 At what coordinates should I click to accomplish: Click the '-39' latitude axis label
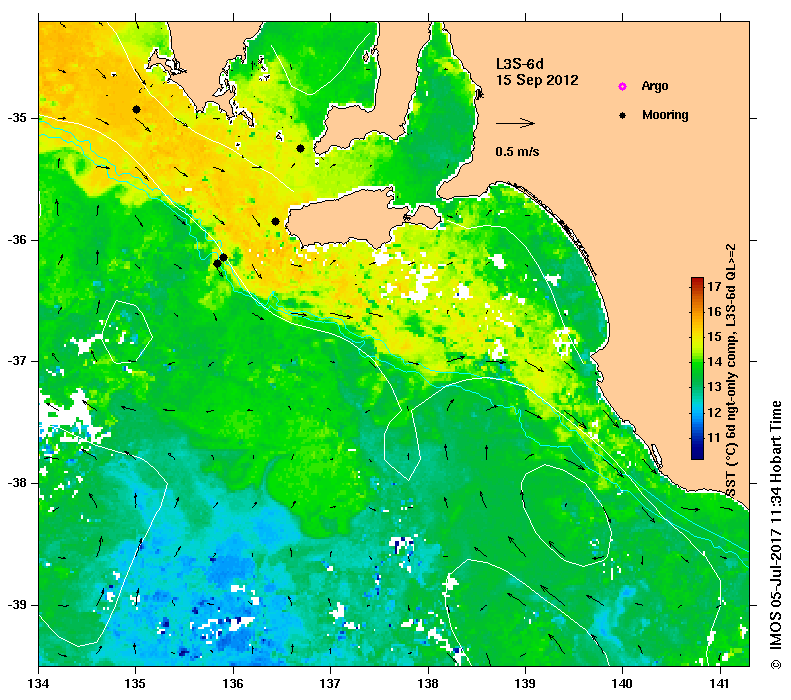[x=17, y=605]
